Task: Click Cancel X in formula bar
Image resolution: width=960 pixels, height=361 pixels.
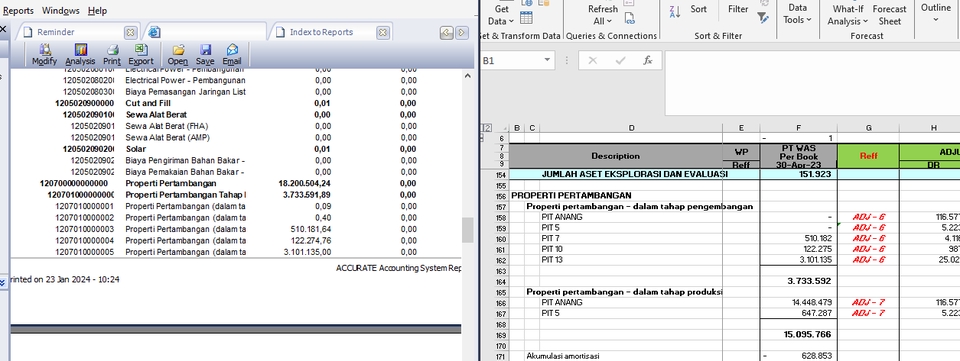Action: (x=592, y=61)
